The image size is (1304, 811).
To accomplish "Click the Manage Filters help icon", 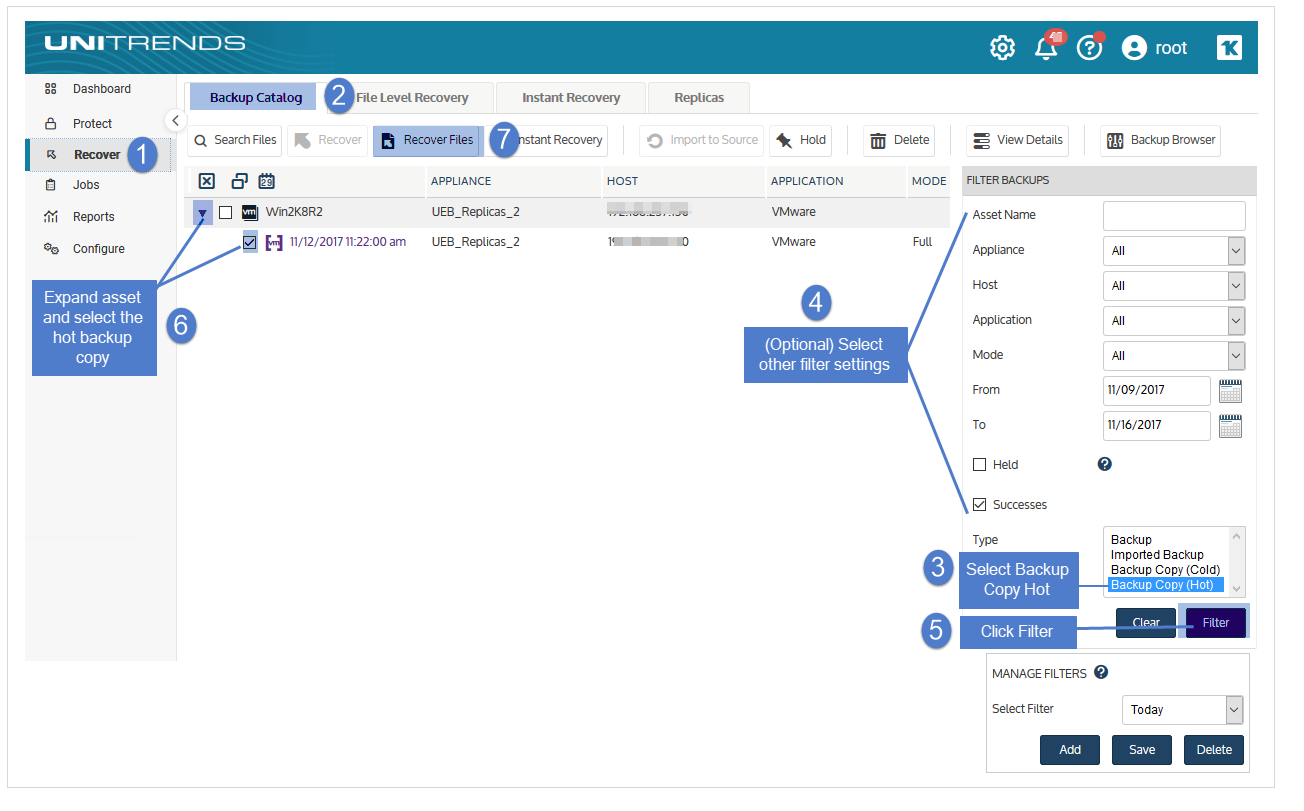I will coord(1101,673).
